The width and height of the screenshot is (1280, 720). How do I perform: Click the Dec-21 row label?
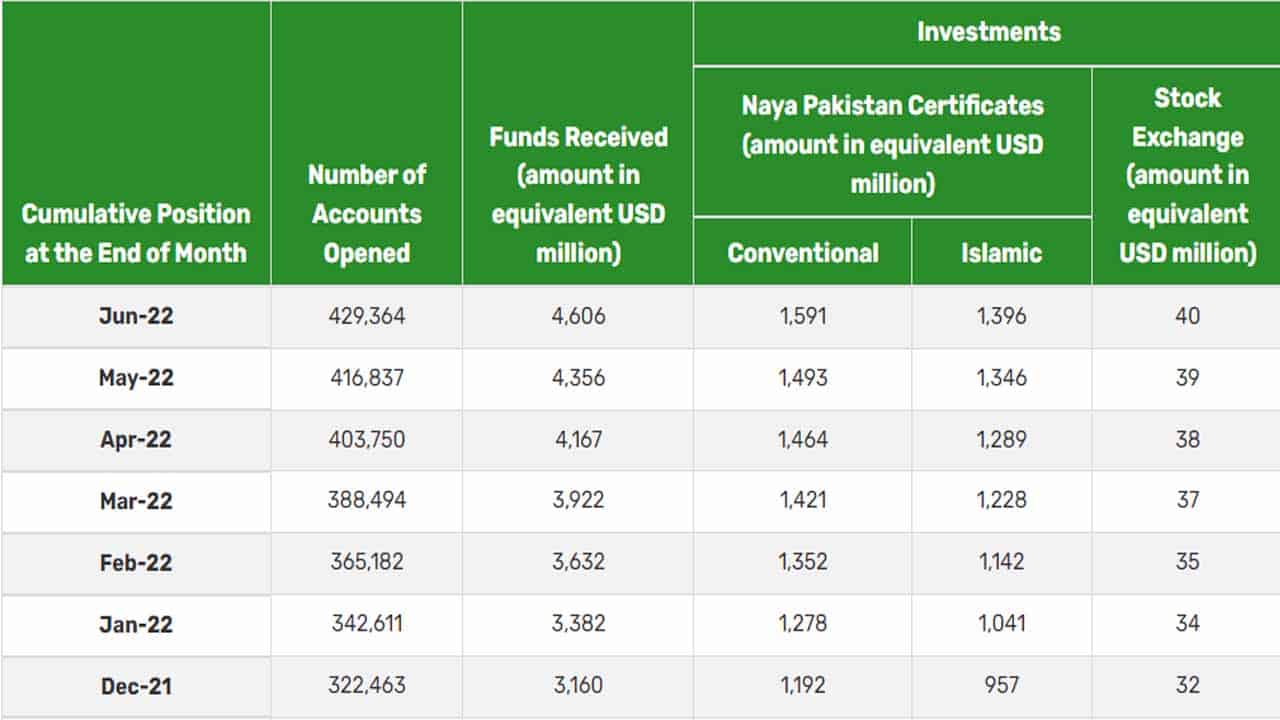click(x=136, y=686)
